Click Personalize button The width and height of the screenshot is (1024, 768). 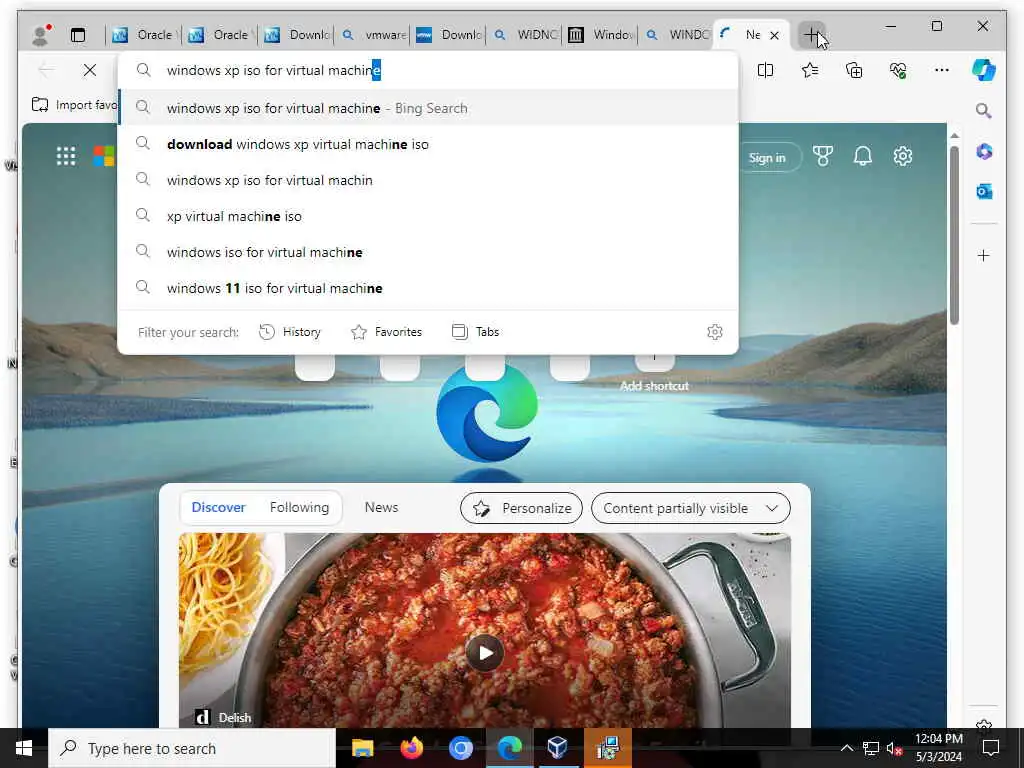[521, 508]
